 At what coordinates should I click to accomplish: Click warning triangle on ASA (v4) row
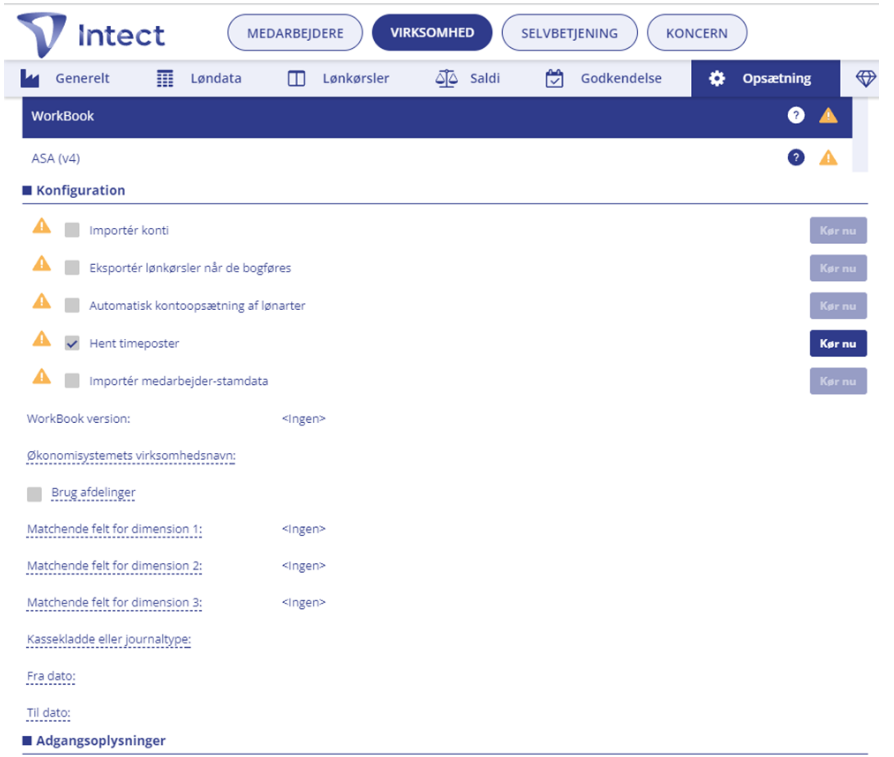(828, 157)
